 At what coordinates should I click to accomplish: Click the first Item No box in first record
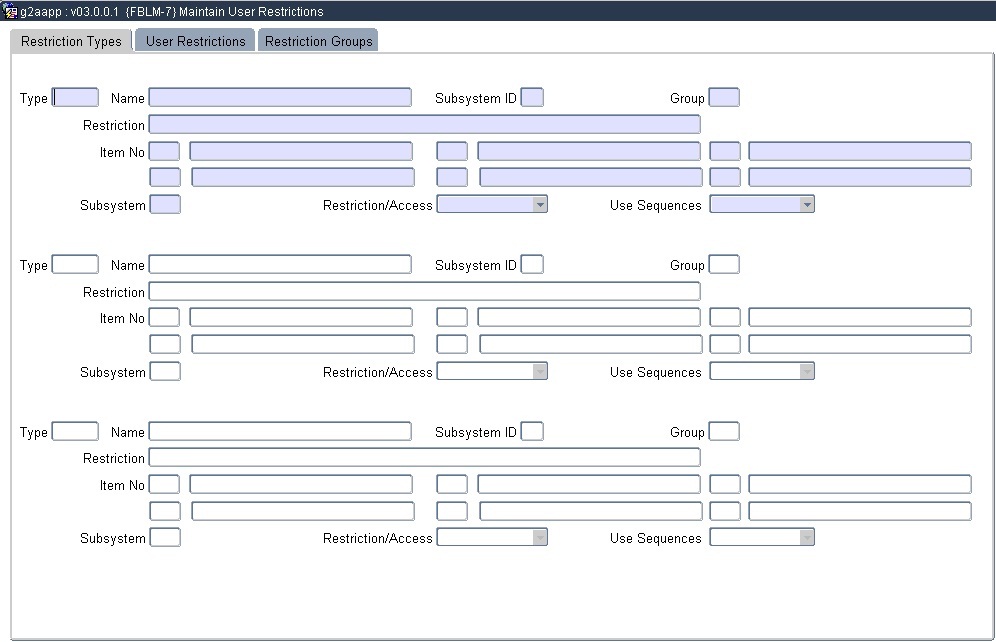coord(164,151)
